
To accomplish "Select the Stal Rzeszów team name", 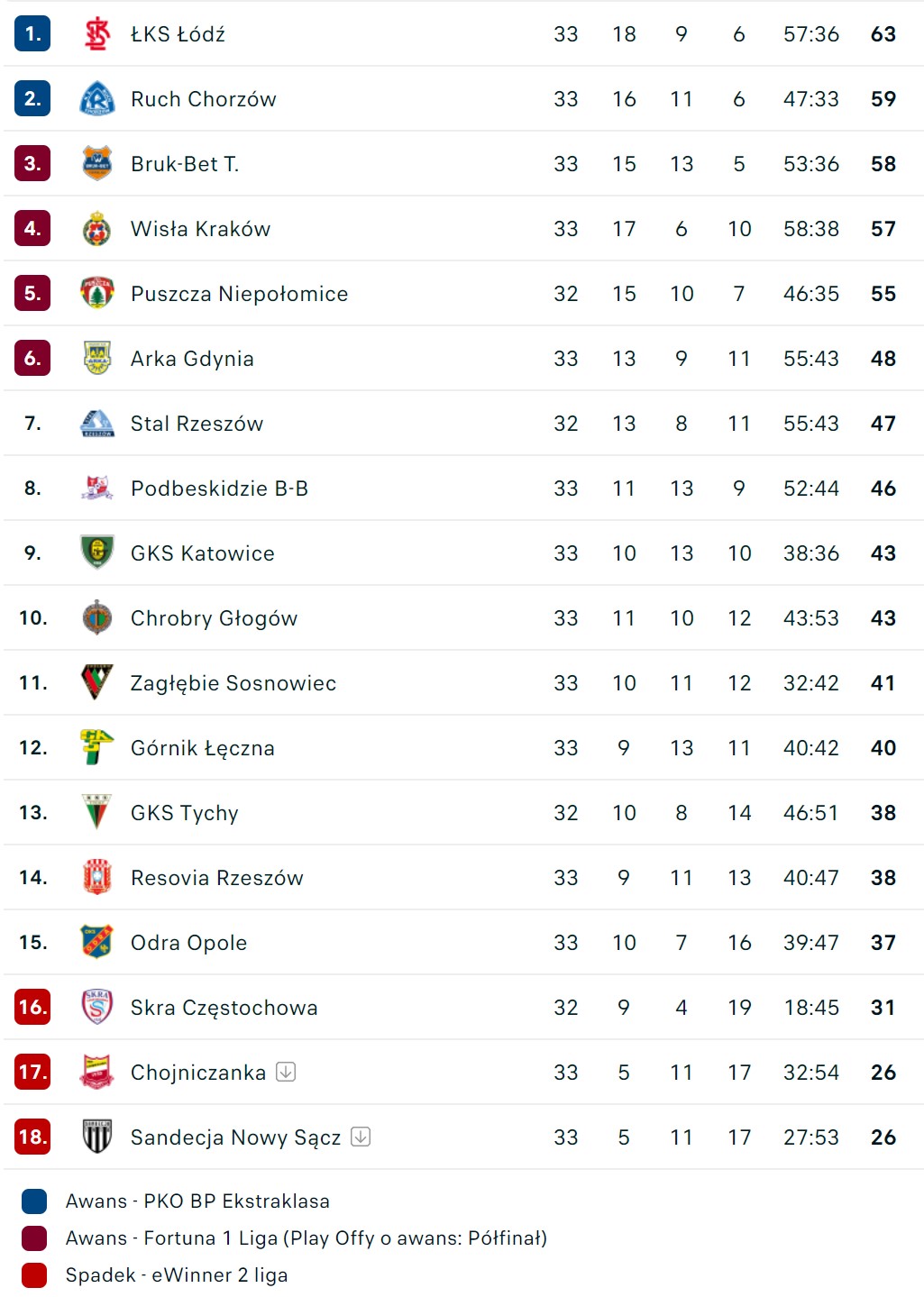I will [x=197, y=424].
